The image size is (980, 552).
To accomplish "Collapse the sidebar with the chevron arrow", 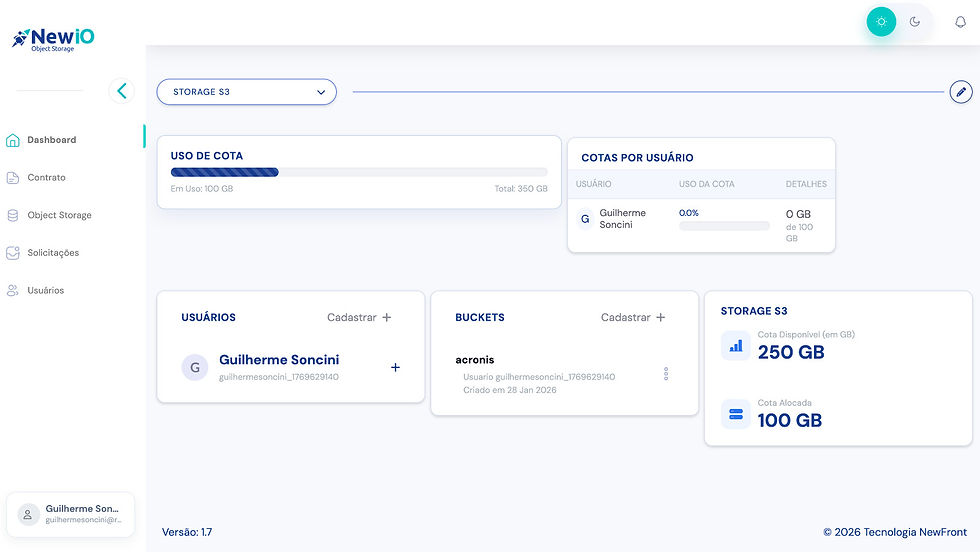I will click(x=122, y=91).
